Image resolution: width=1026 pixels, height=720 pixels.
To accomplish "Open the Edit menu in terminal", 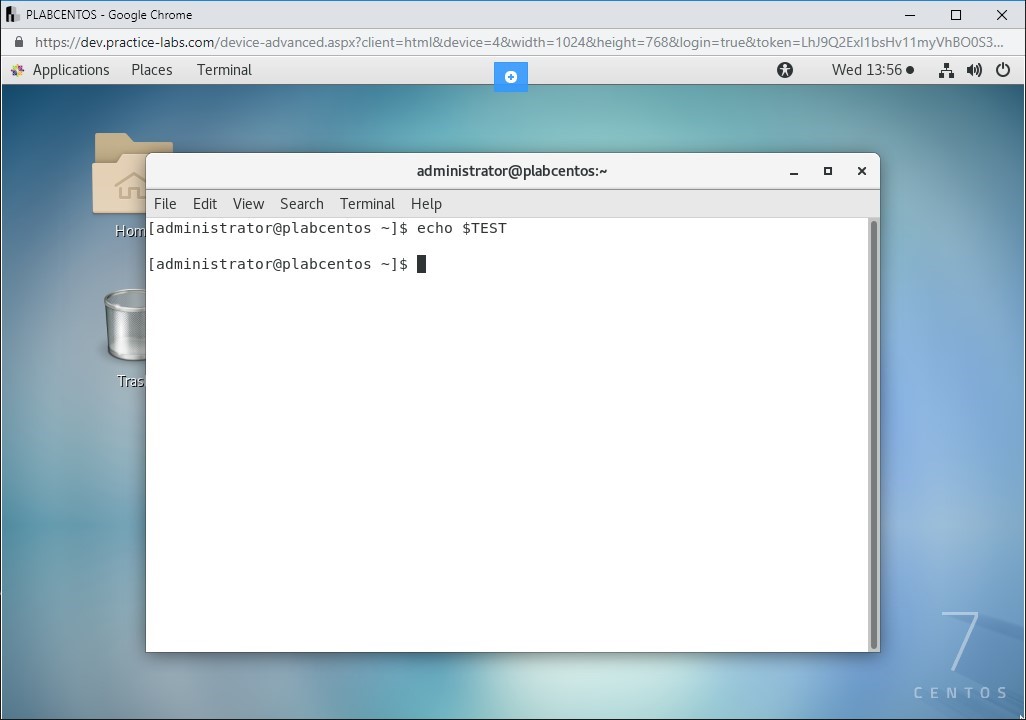I will tap(205, 204).
